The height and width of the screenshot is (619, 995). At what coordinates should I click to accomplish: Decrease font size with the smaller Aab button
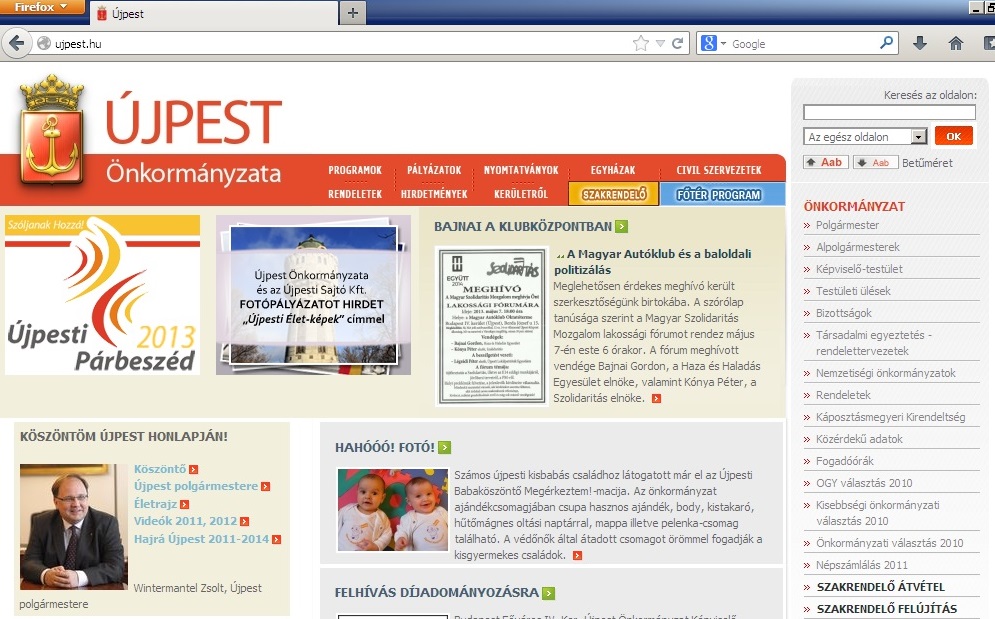point(875,162)
